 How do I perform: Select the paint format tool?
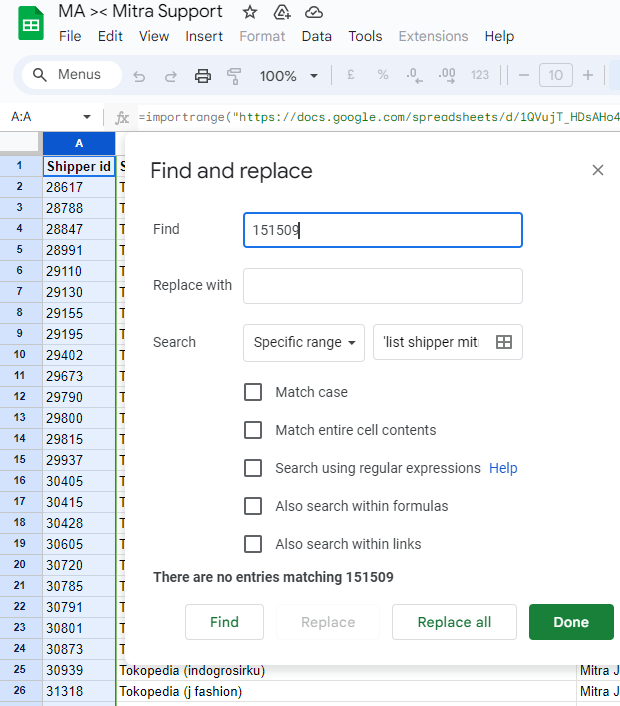click(235, 76)
